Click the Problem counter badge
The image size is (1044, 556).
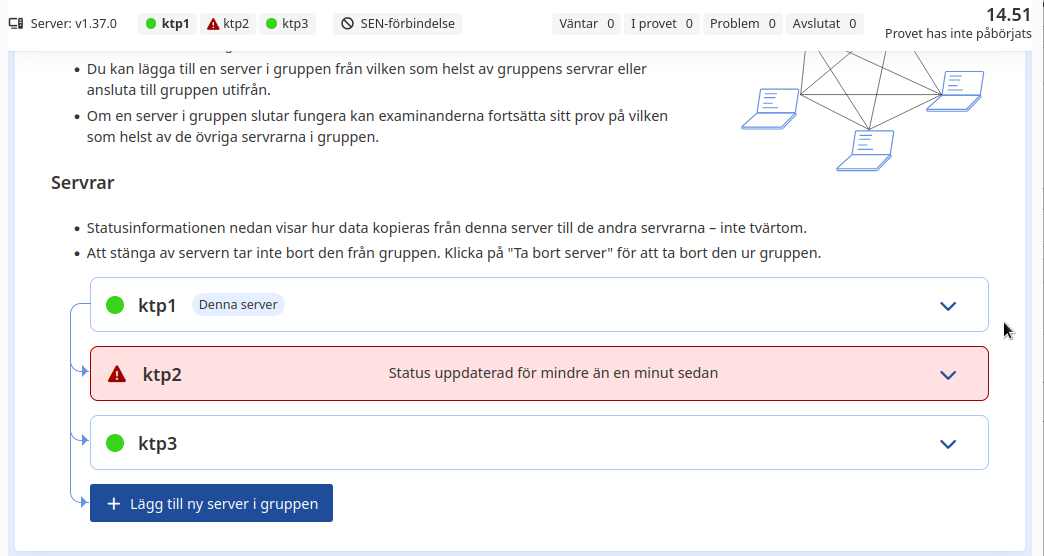(742, 24)
